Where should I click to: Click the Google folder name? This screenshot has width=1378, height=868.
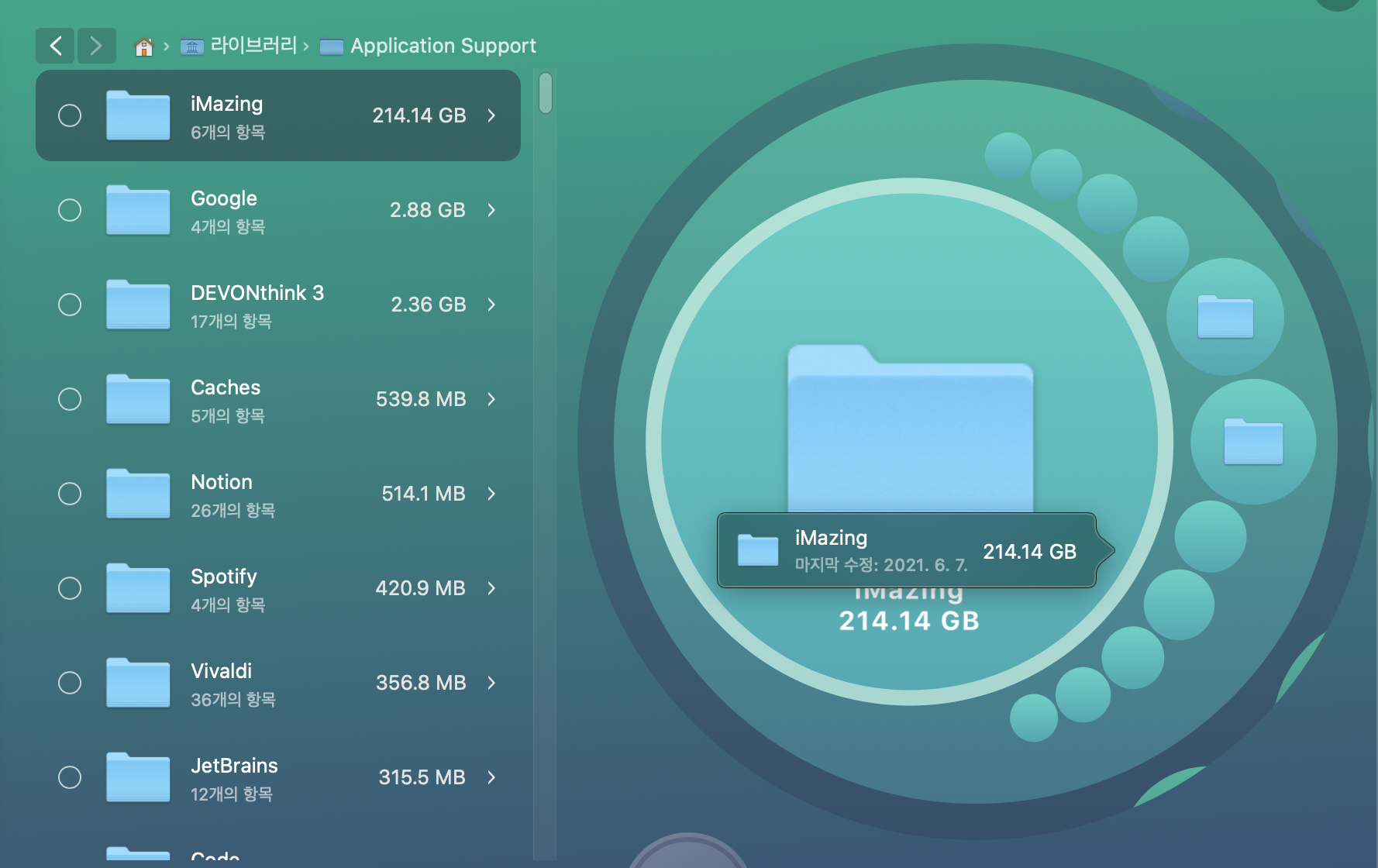224,198
